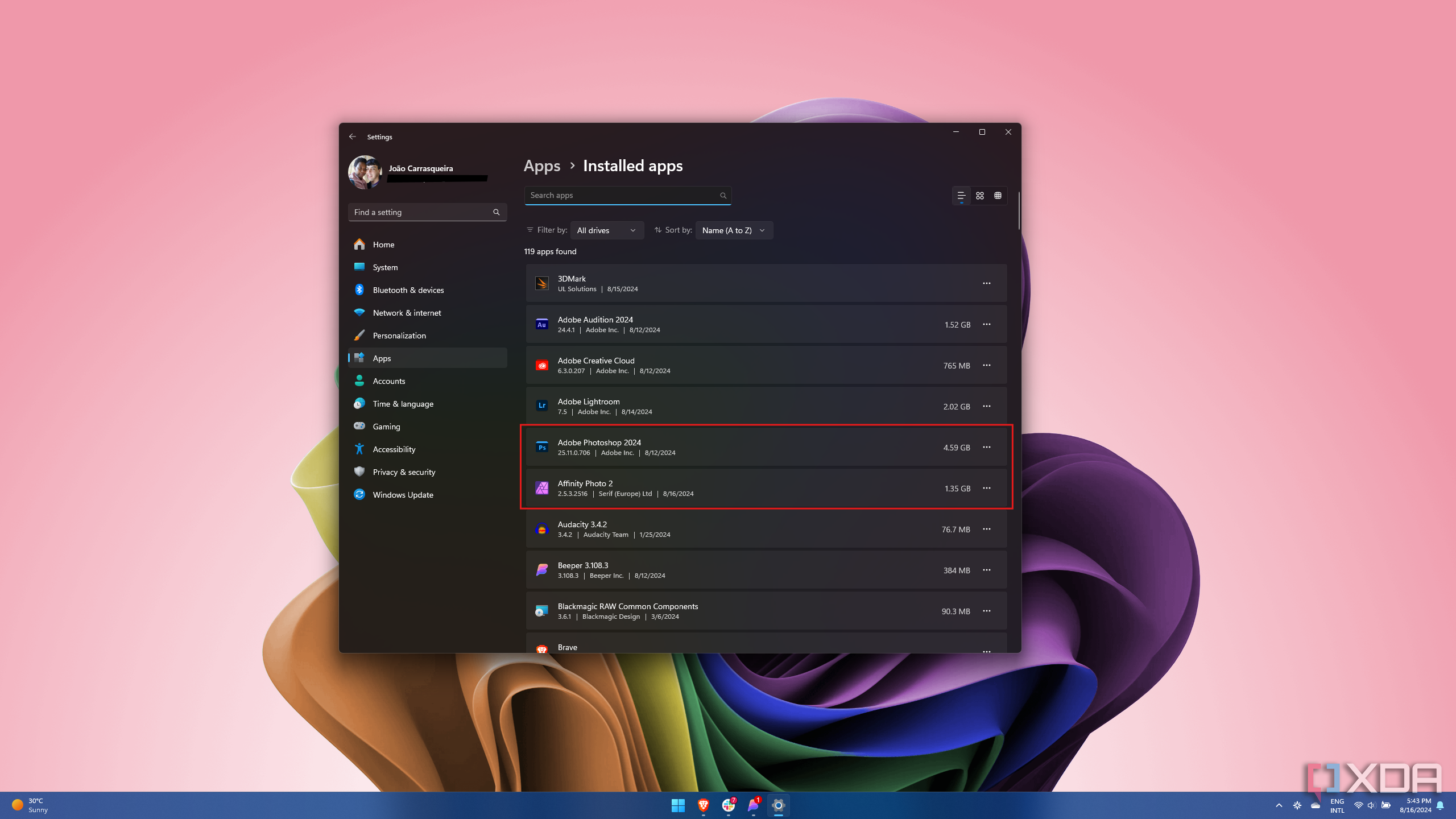Click the Affinity Photo 2 icon
Viewport: 1456px width, 819px height.
(x=541, y=488)
